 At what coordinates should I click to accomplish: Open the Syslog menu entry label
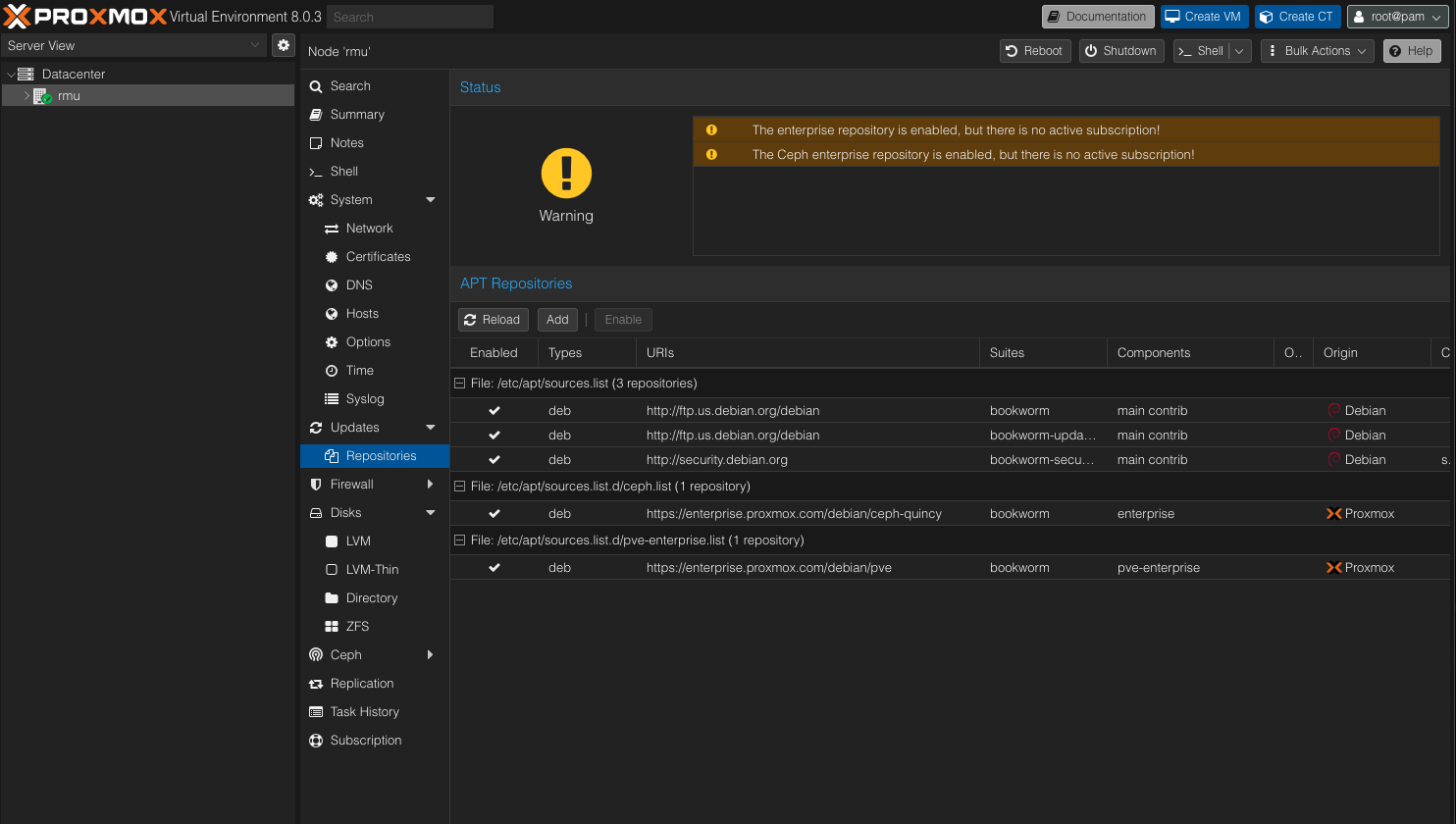(x=365, y=399)
